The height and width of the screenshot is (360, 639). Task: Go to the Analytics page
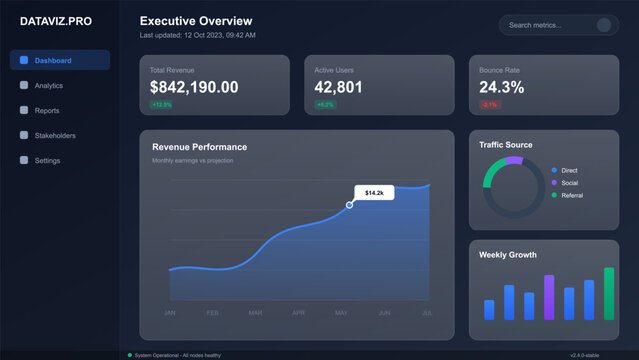tap(60, 85)
